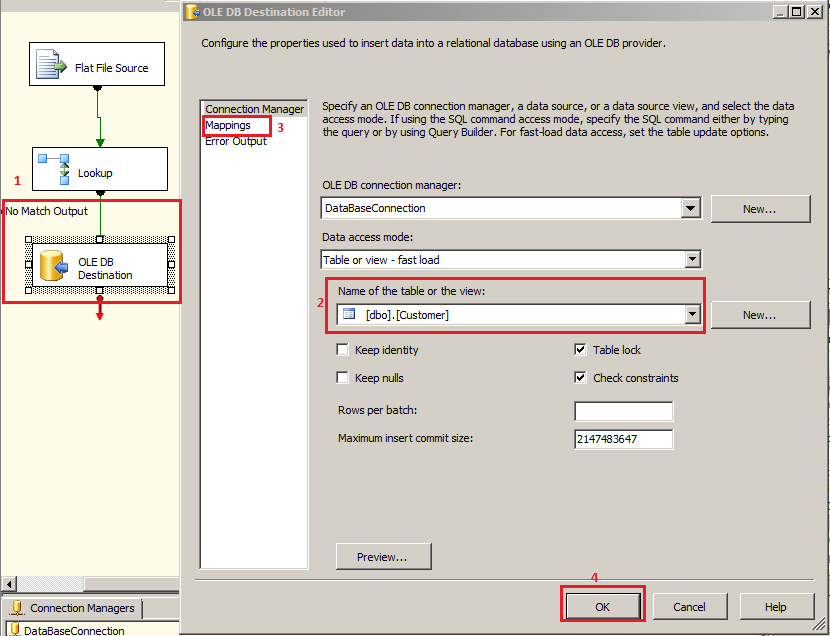This screenshot has height=636, width=830.
Task: Confirm settings with the OK button
Action: click(x=602, y=606)
